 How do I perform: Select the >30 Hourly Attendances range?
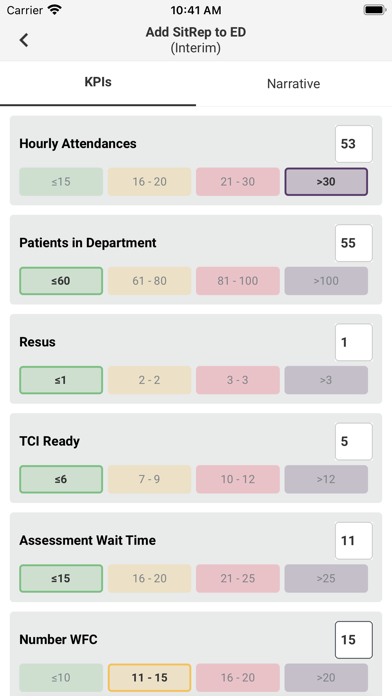tap(326, 182)
